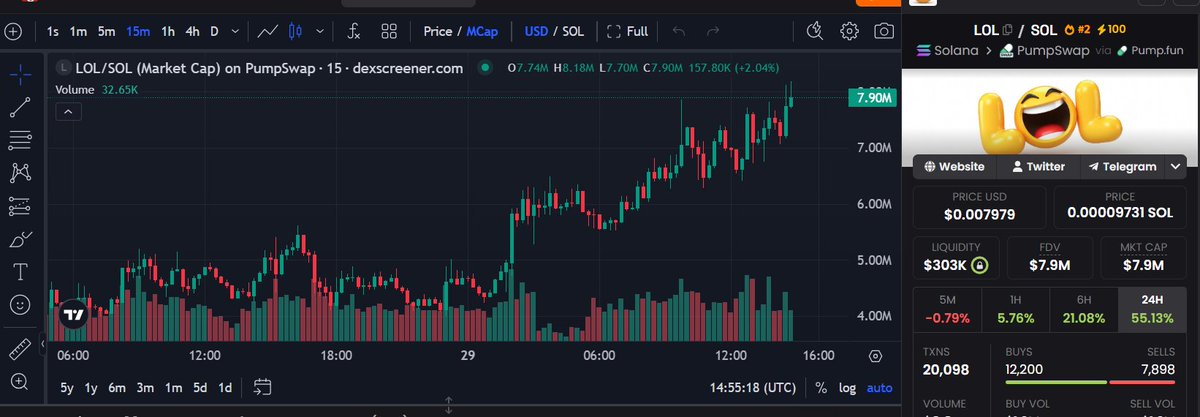The width and height of the screenshot is (1200, 417).
Task: Open quick search lightning magnifier
Action: 816,30
